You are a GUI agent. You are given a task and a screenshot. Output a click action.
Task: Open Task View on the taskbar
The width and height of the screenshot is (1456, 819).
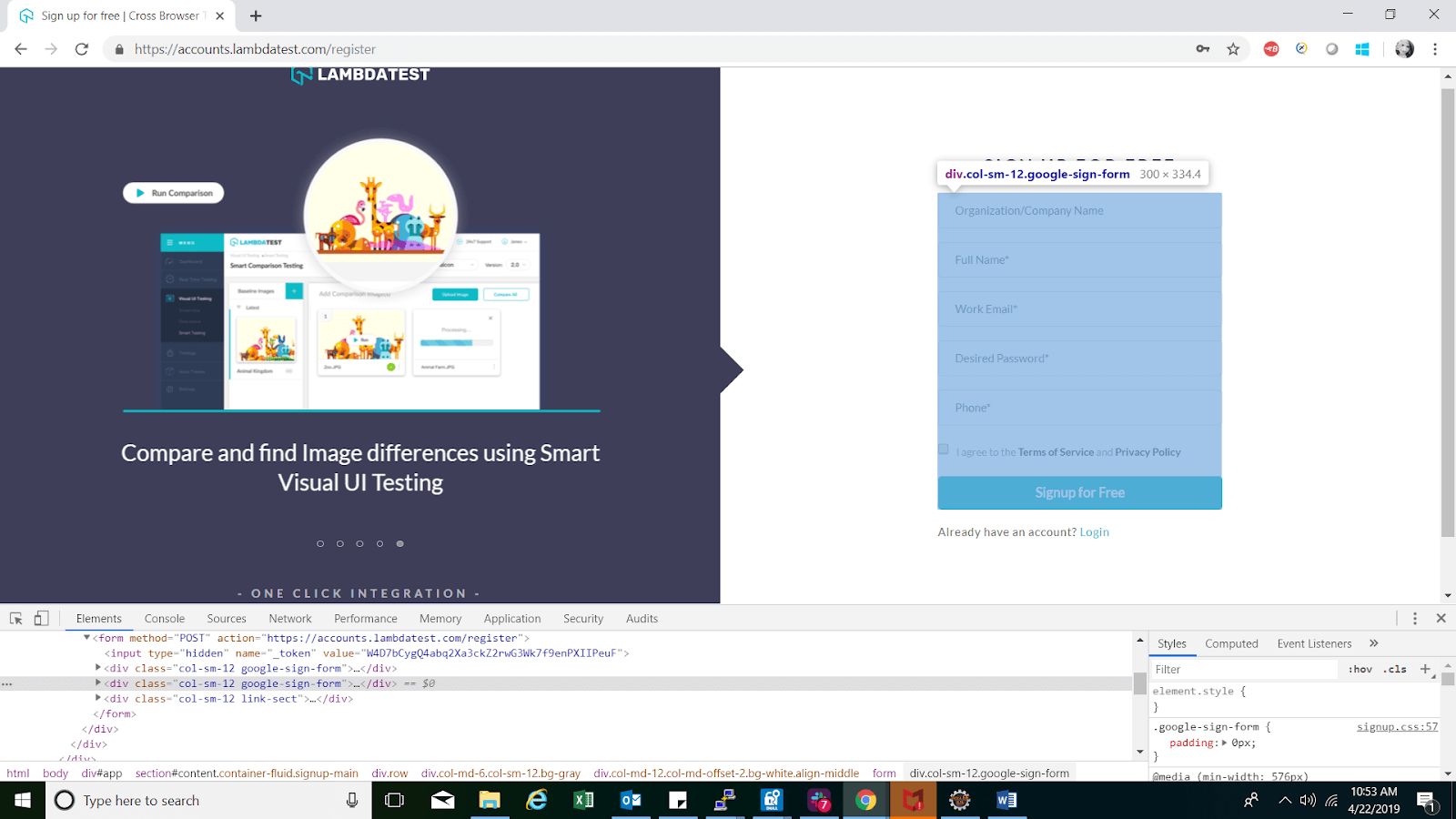(x=394, y=800)
